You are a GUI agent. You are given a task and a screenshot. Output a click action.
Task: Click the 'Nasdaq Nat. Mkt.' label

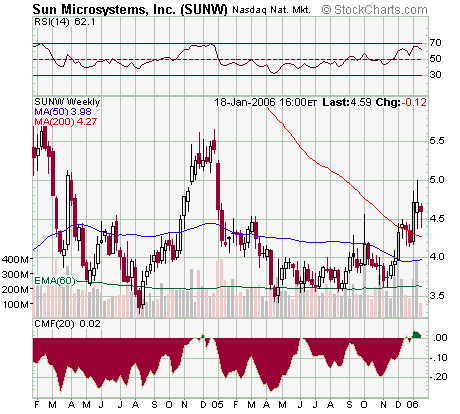(x=271, y=10)
